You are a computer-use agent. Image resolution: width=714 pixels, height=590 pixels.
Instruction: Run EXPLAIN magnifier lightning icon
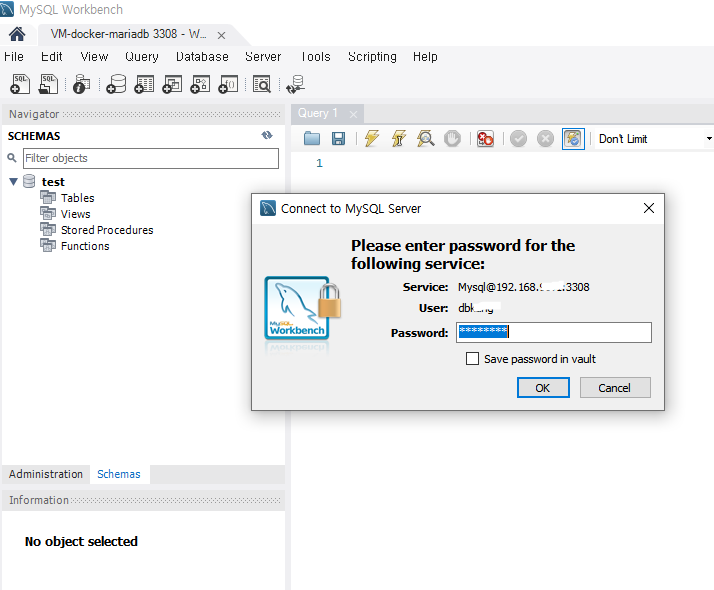point(425,138)
